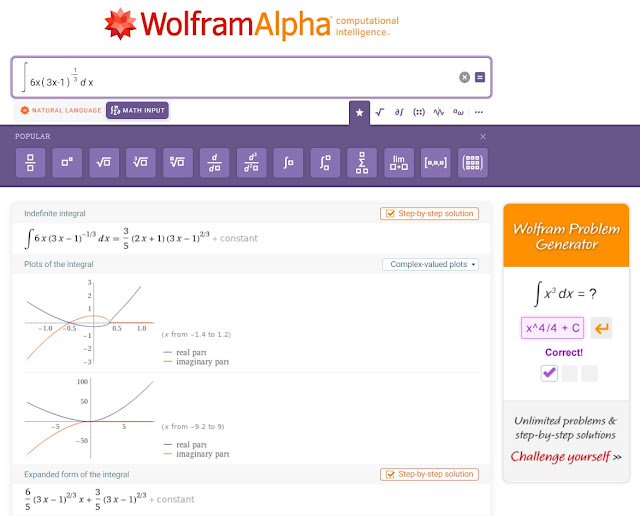Click the Wolfram Problem Generator header
Screen dimensions: 640x516
(567, 236)
